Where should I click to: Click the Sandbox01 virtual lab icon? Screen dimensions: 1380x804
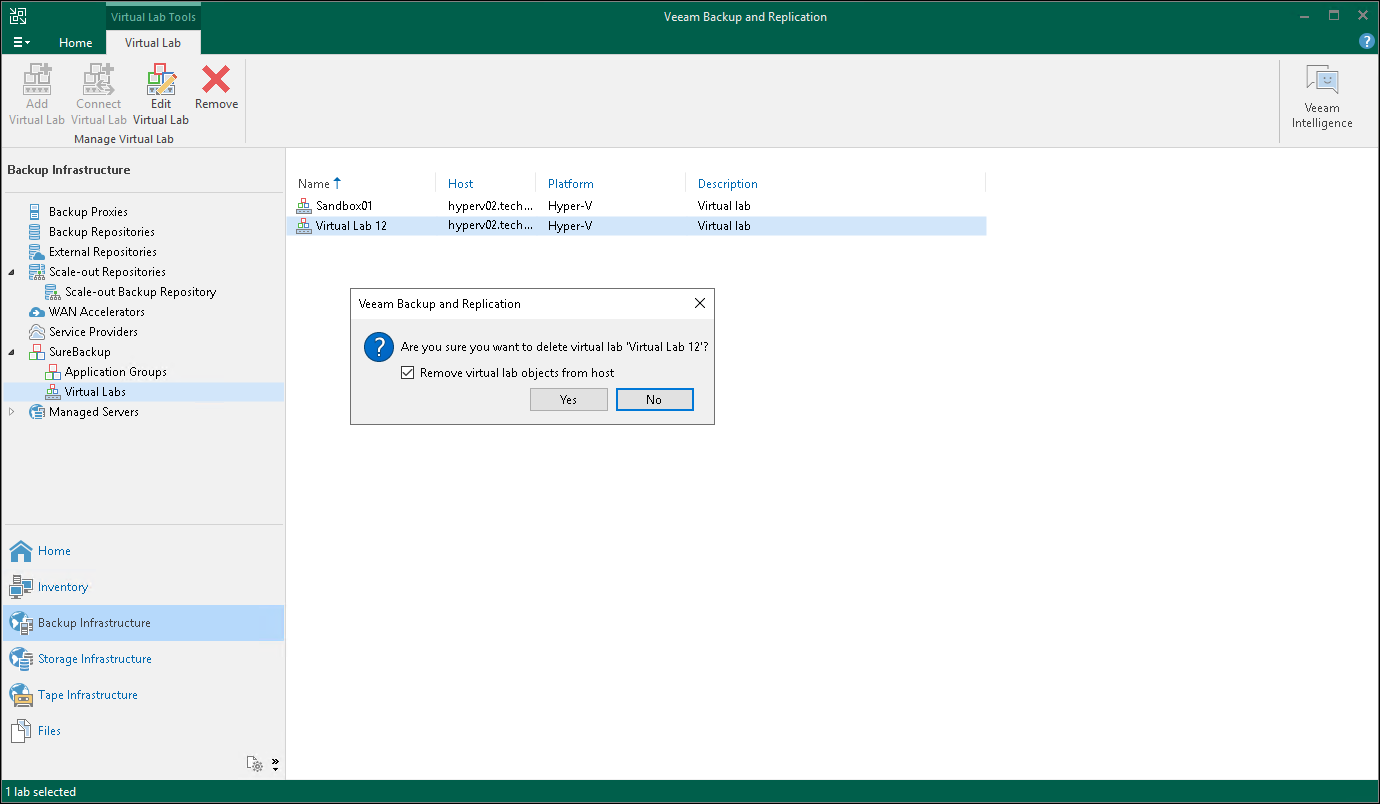(304, 206)
